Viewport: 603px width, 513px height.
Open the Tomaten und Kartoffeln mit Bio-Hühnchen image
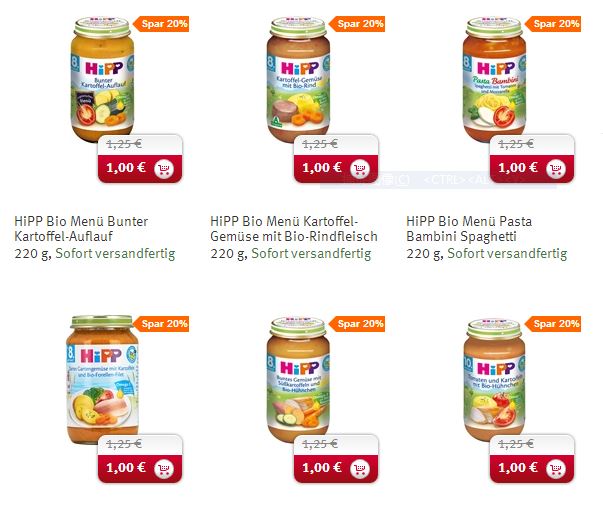coord(494,380)
